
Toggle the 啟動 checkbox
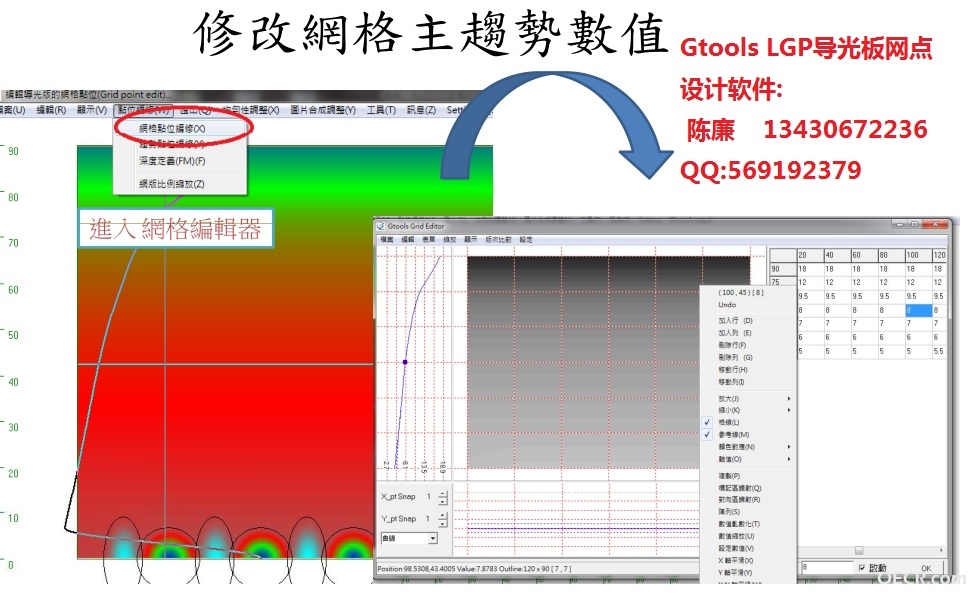point(861,568)
